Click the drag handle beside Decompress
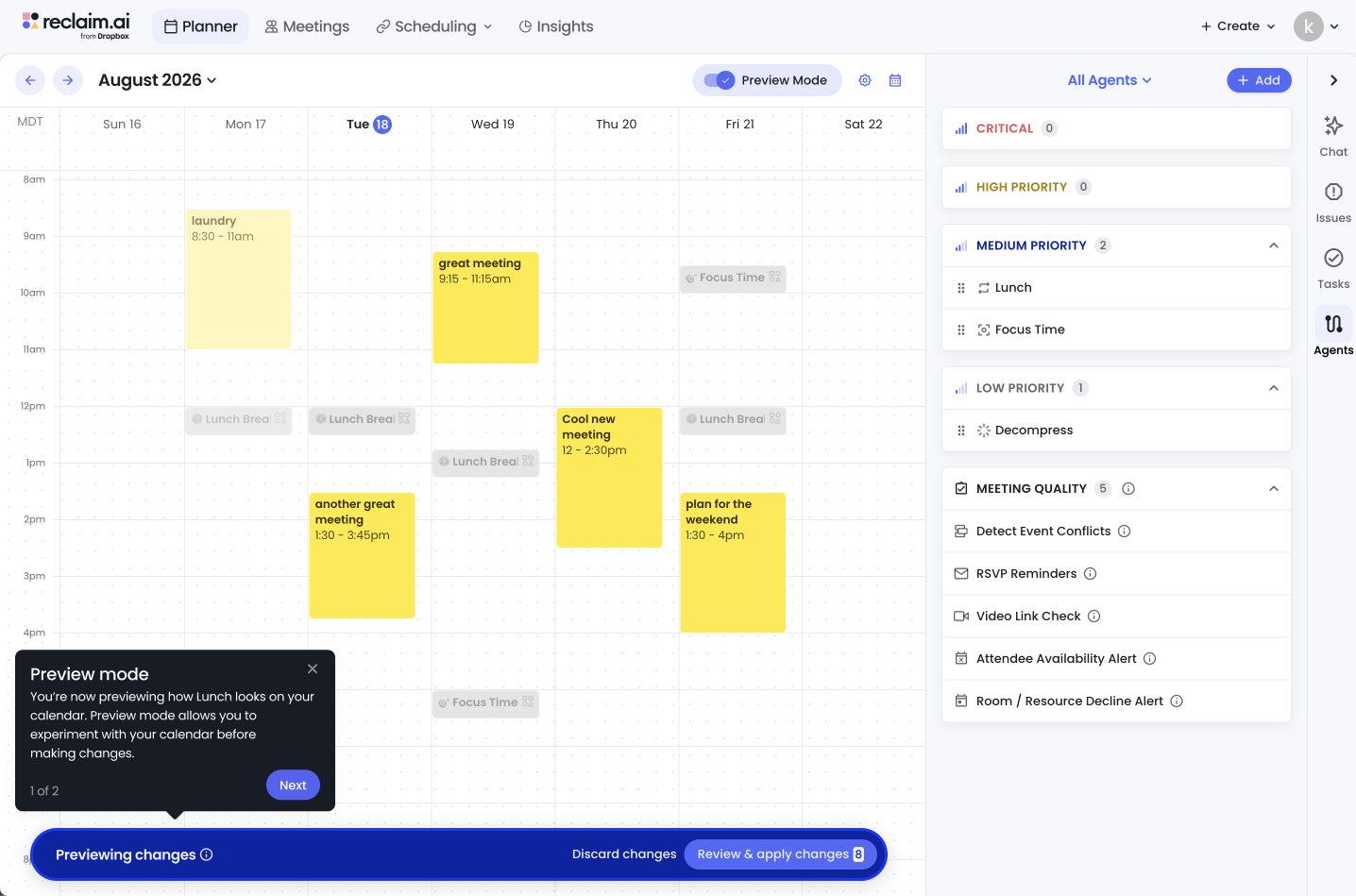This screenshot has width=1356, height=896. [x=961, y=431]
